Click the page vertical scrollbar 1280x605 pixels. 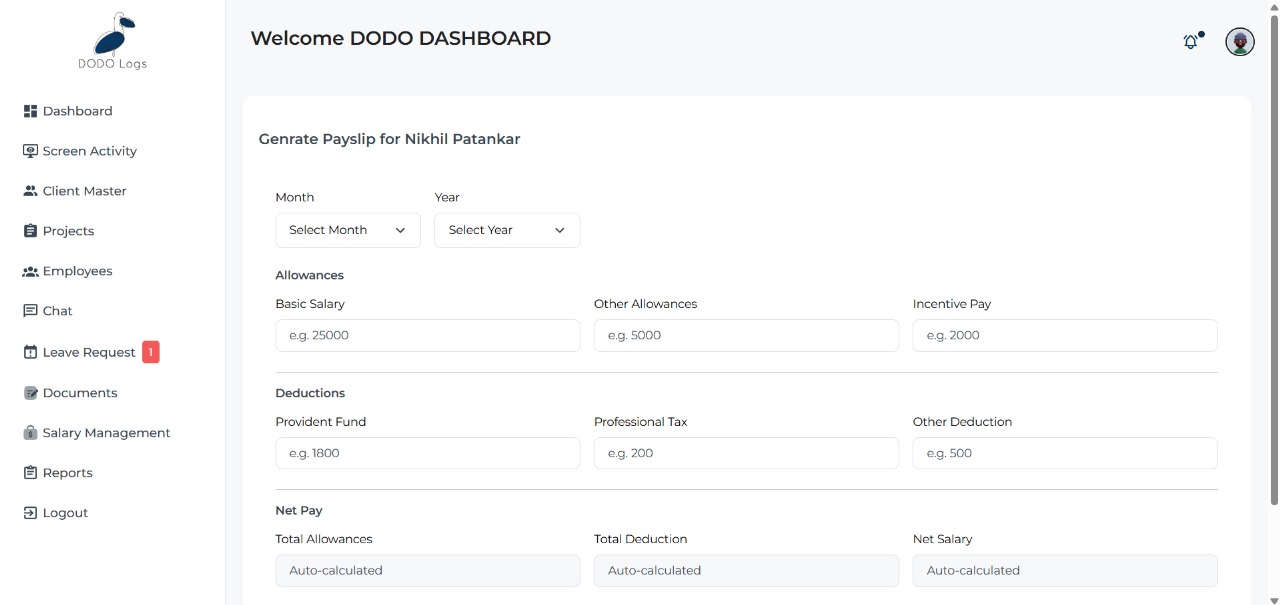click(1273, 250)
